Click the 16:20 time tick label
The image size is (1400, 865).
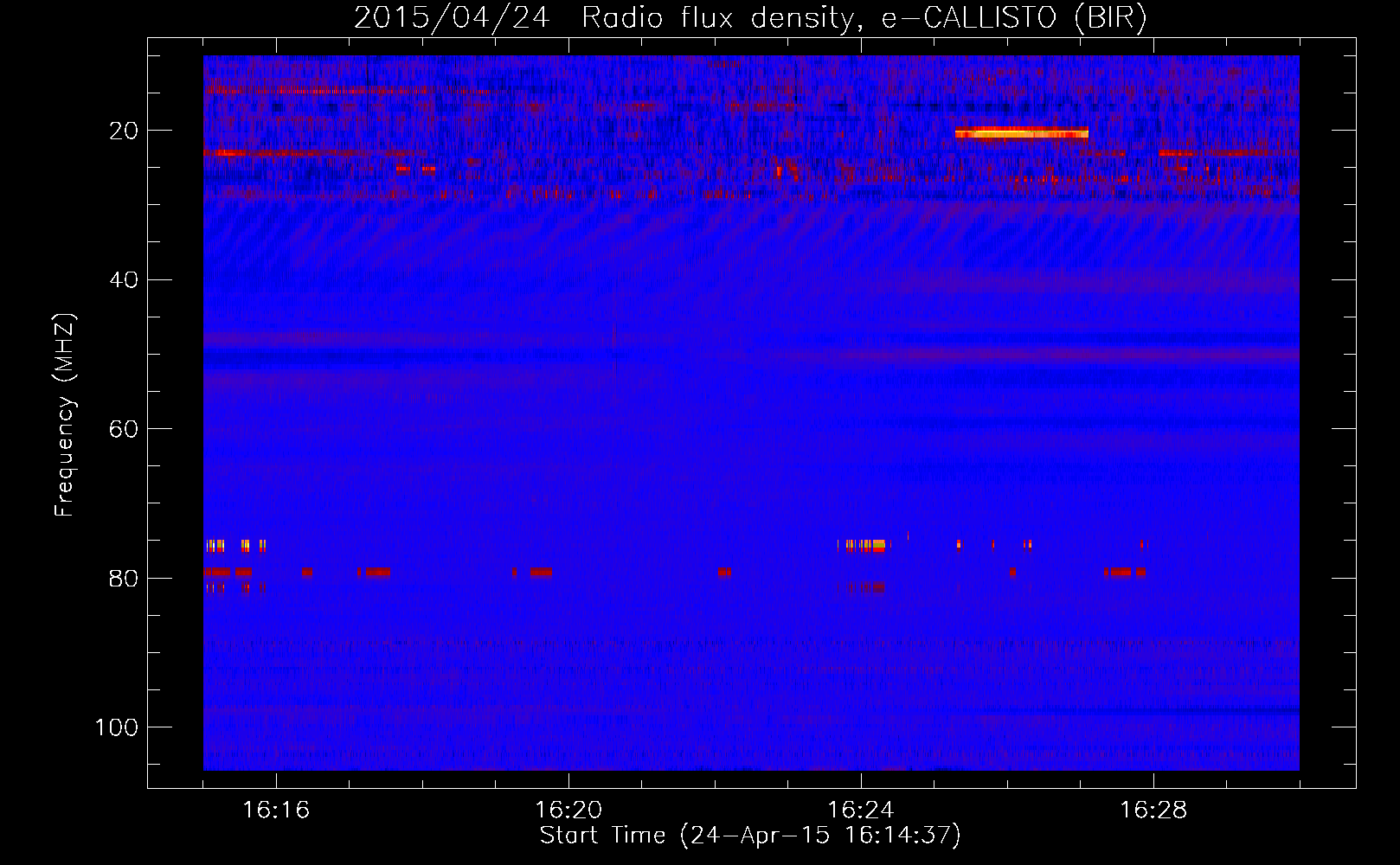click(568, 811)
